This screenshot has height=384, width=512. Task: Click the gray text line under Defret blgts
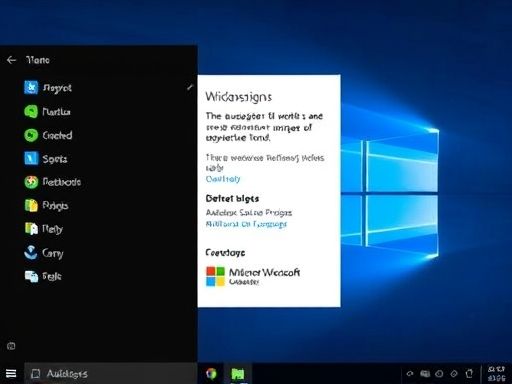point(249,213)
